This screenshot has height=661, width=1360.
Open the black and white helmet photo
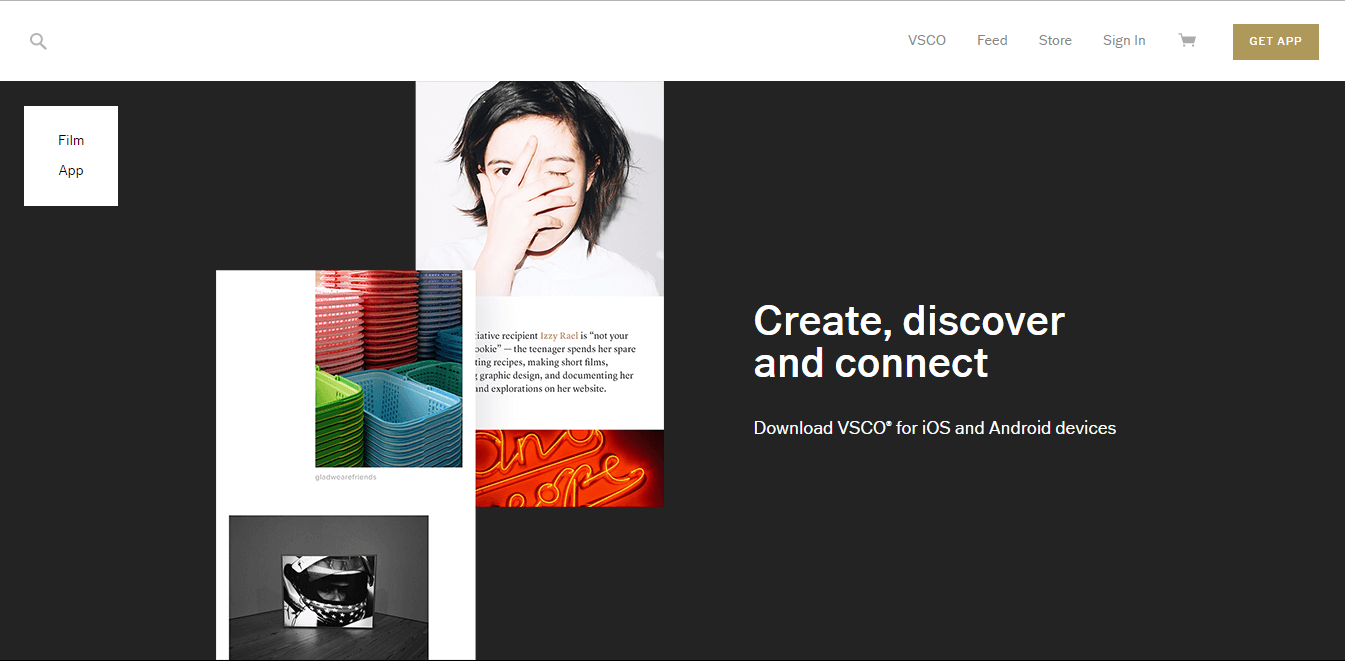(329, 587)
